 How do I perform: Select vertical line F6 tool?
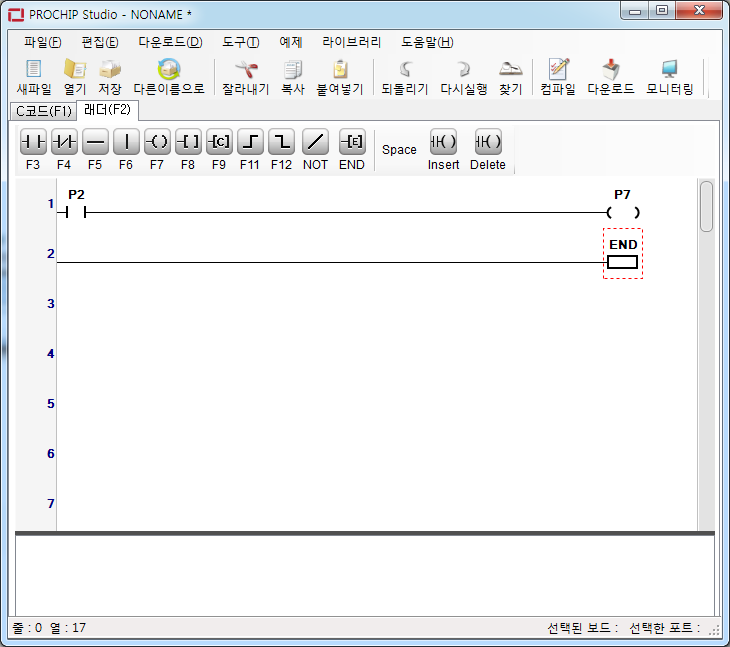coord(126,142)
